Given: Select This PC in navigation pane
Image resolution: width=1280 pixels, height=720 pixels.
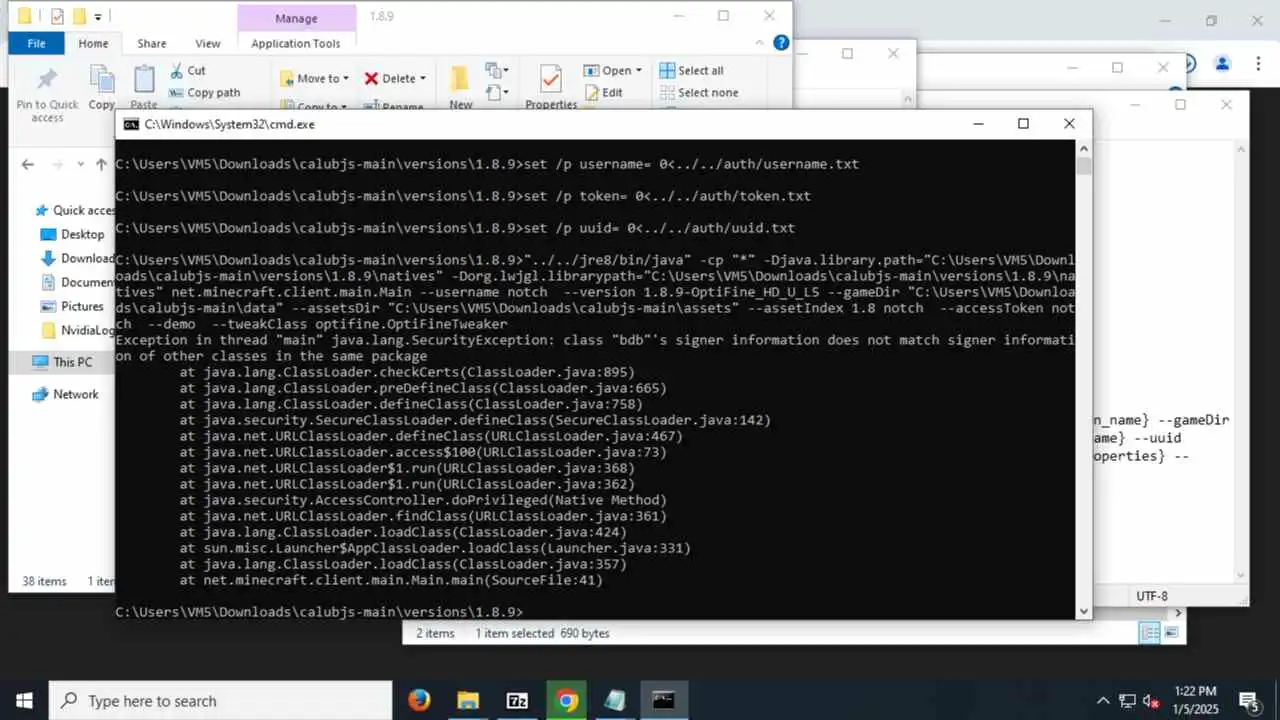Looking at the screenshot, I should coord(62,362).
